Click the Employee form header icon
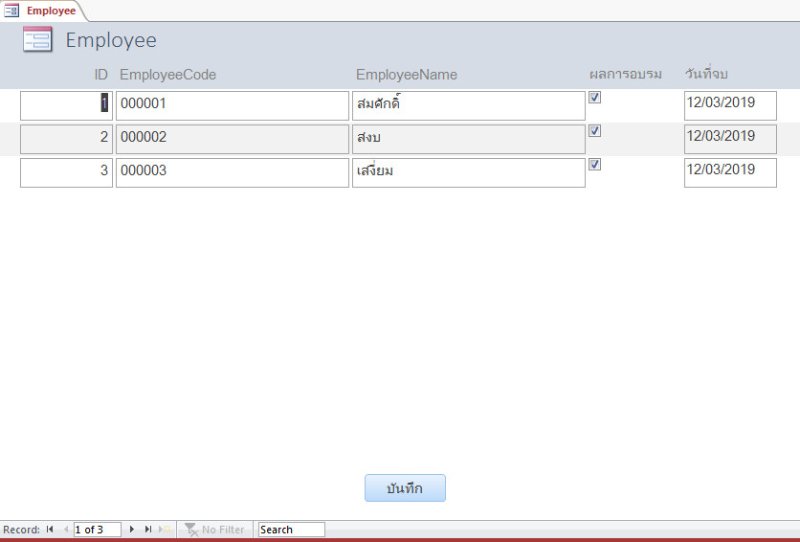The image size is (800, 542). click(37, 40)
